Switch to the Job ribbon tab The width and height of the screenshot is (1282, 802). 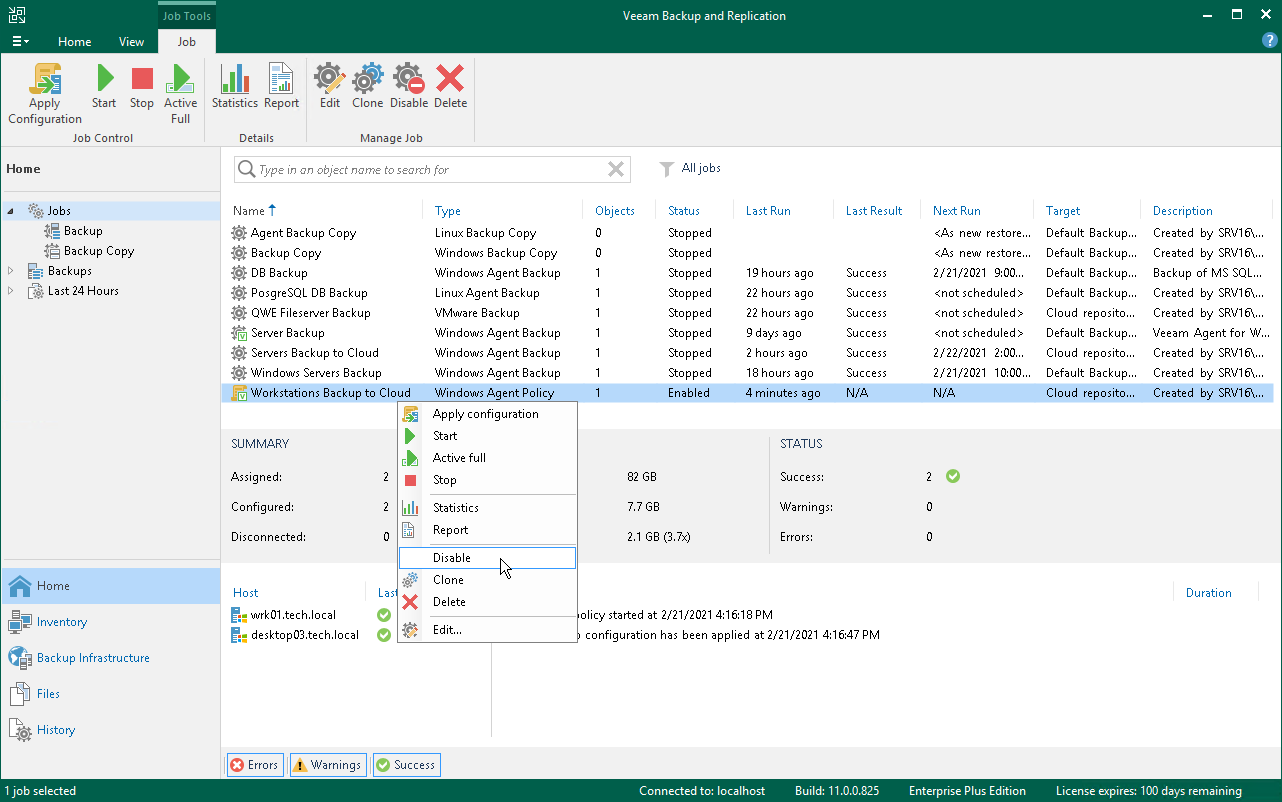click(x=187, y=42)
